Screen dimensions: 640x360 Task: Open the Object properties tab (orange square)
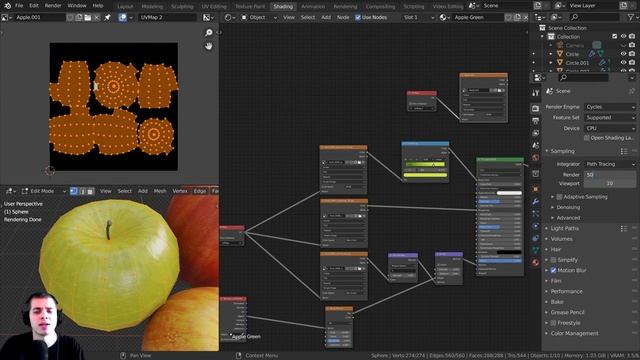(x=536, y=189)
